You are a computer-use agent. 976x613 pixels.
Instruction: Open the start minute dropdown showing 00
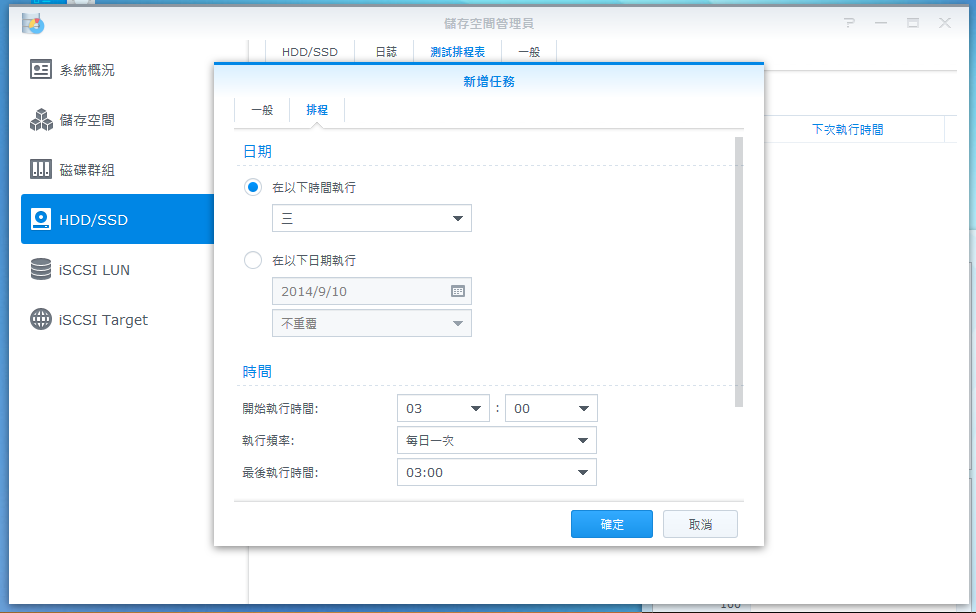point(551,408)
